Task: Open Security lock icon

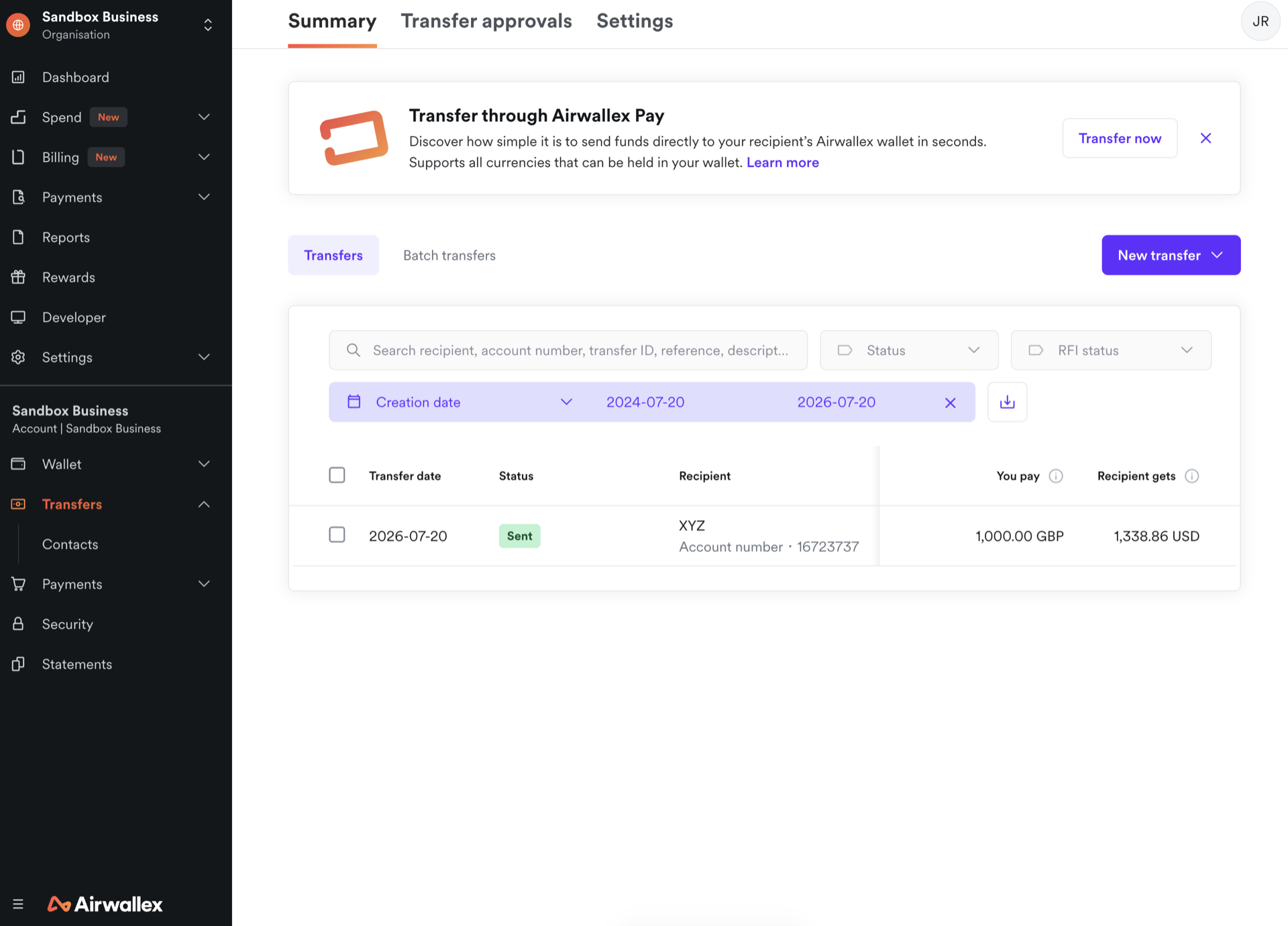Action: pos(18,623)
